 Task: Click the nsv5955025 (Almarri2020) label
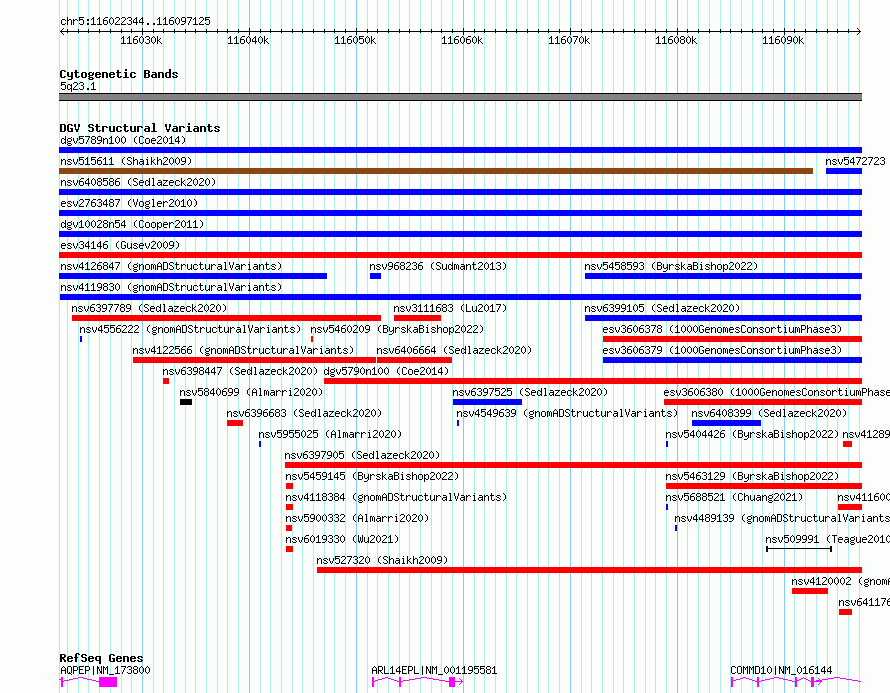coord(330,434)
